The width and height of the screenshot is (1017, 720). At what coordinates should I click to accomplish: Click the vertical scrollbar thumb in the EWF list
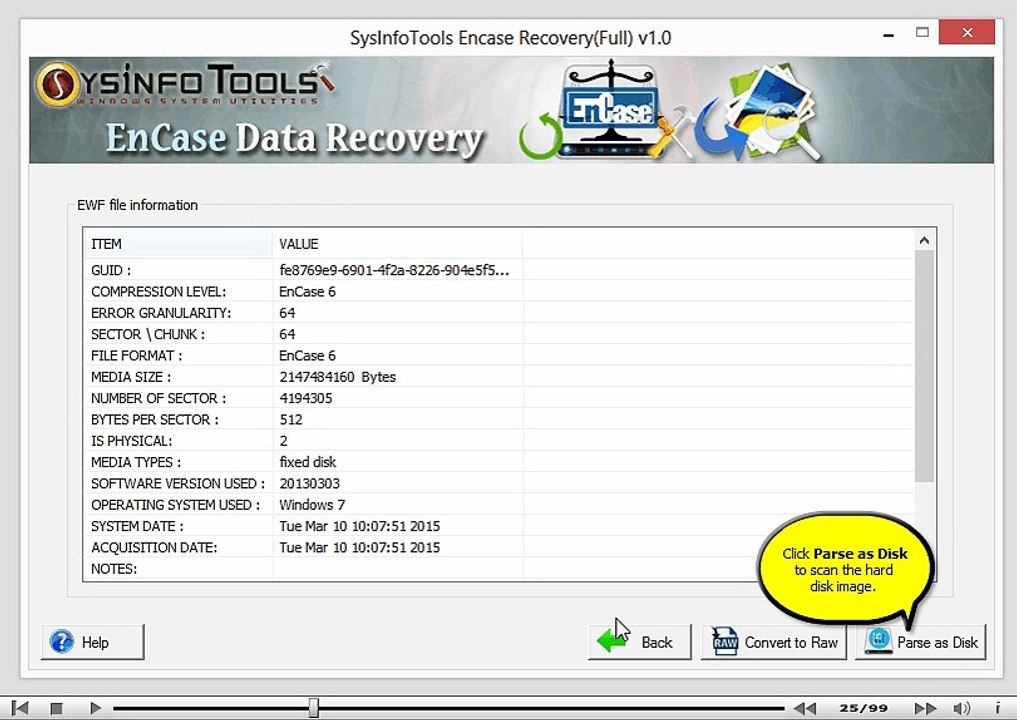[924, 366]
